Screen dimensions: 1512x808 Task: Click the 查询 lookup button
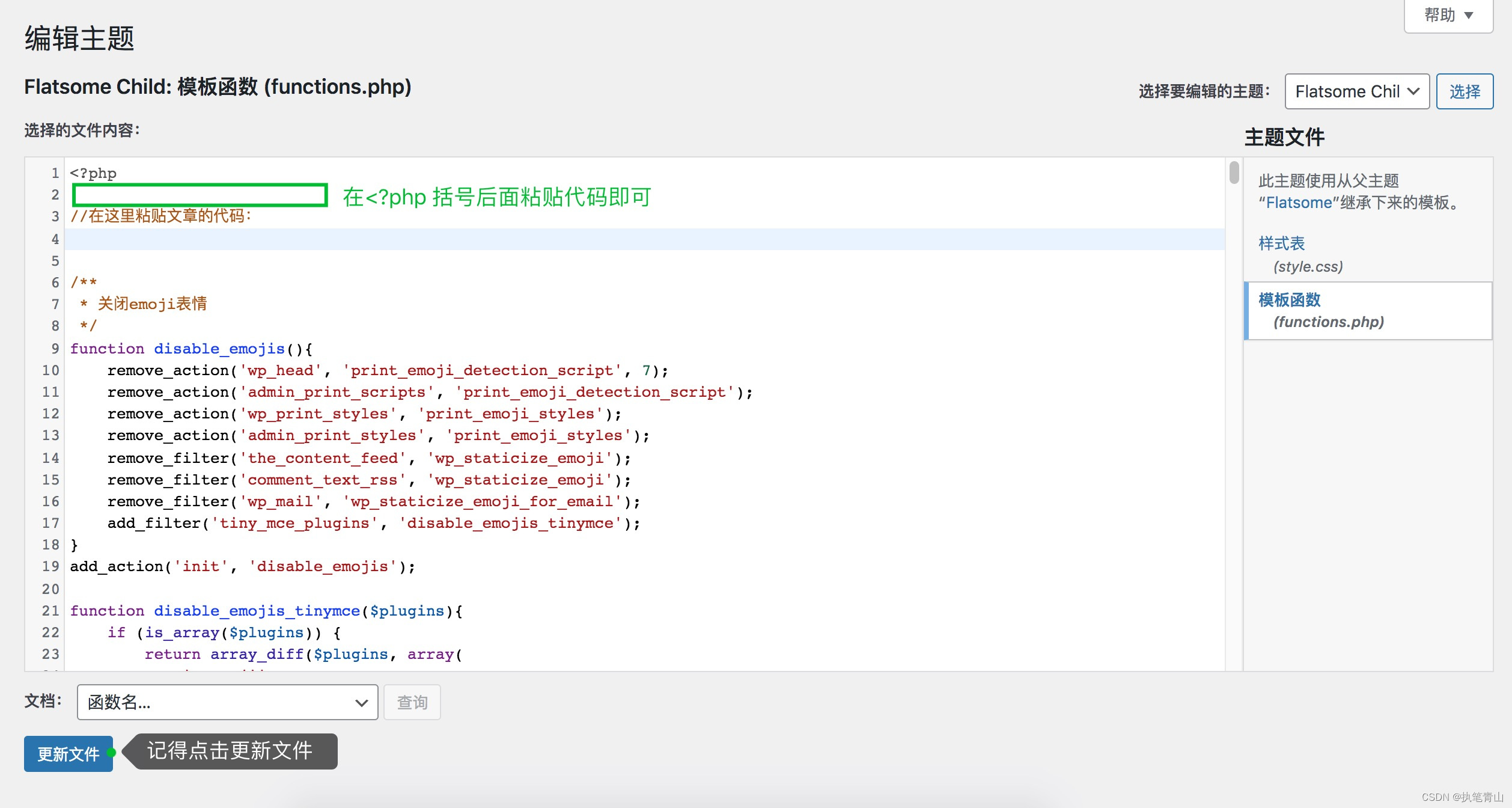point(412,702)
